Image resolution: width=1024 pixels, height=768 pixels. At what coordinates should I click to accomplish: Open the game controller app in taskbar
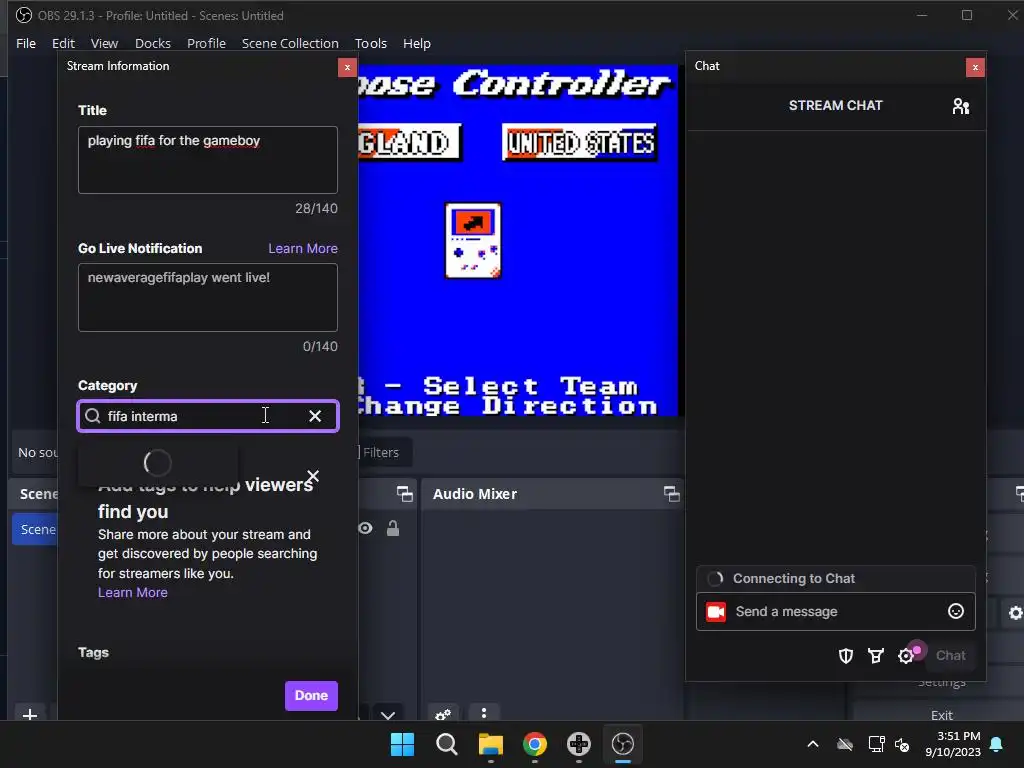[579, 744]
